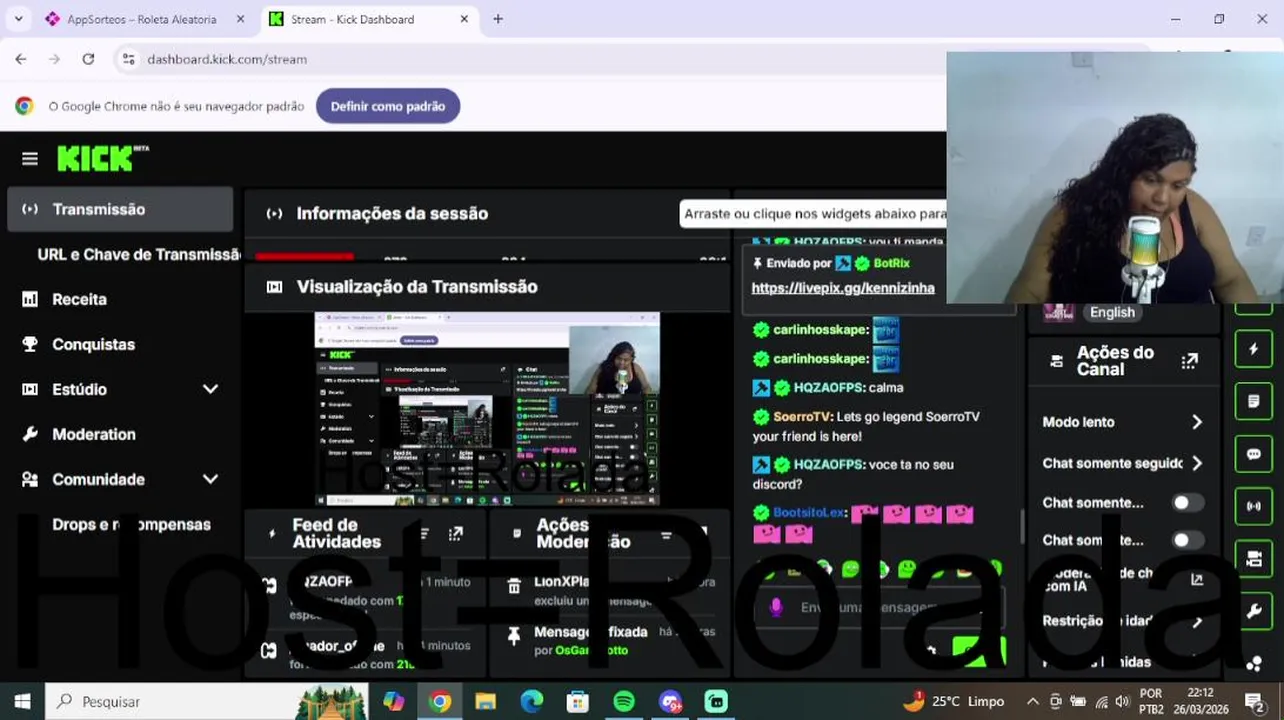
Task: Open URL e Chave de Transmissão
Action: (x=139, y=254)
